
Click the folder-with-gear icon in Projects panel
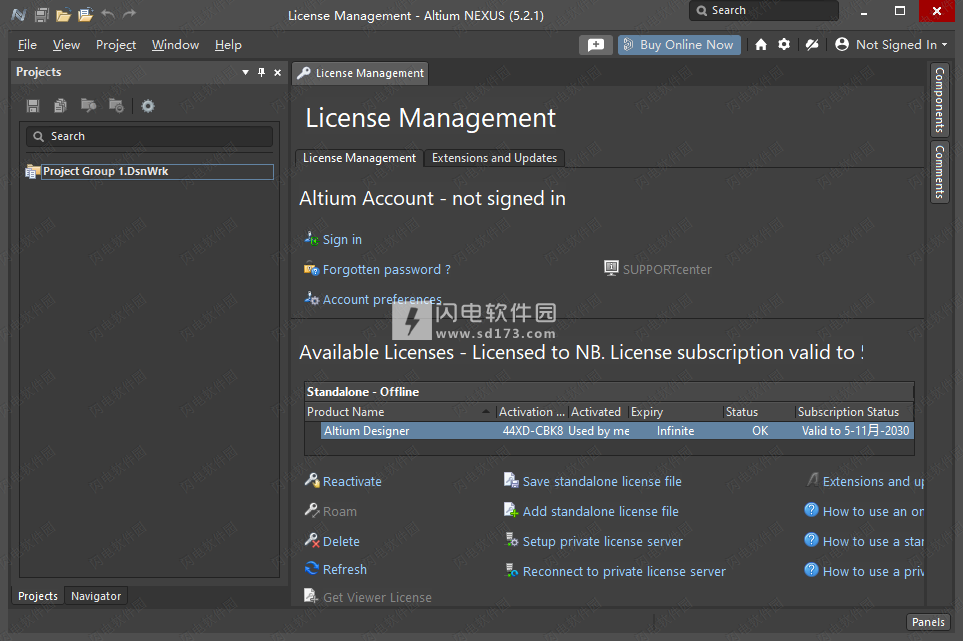point(116,106)
